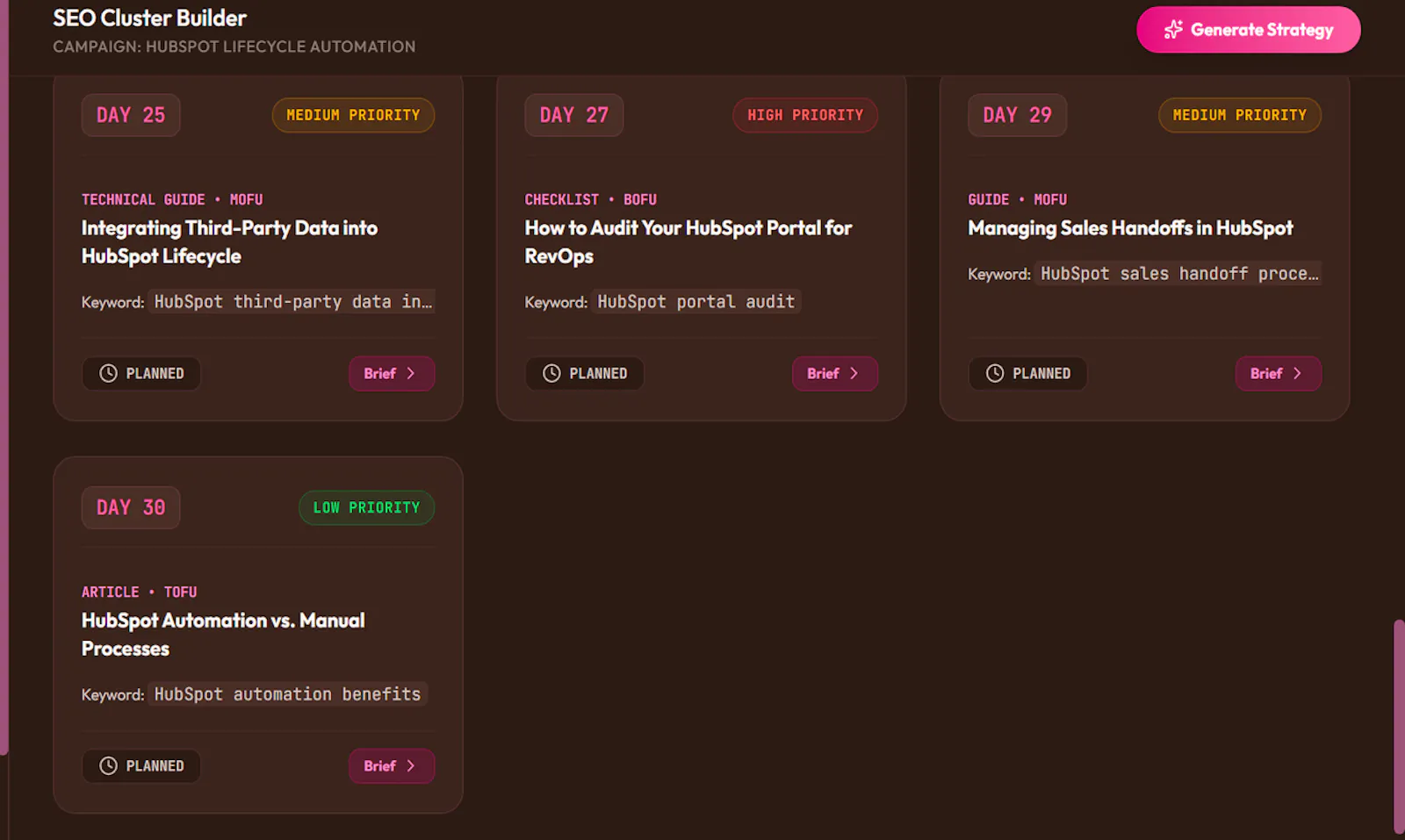Click 'GUIDE • MOFU' label on Day 29
The width and height of the screenshot is (1405, 840).
coord(1018,199)
